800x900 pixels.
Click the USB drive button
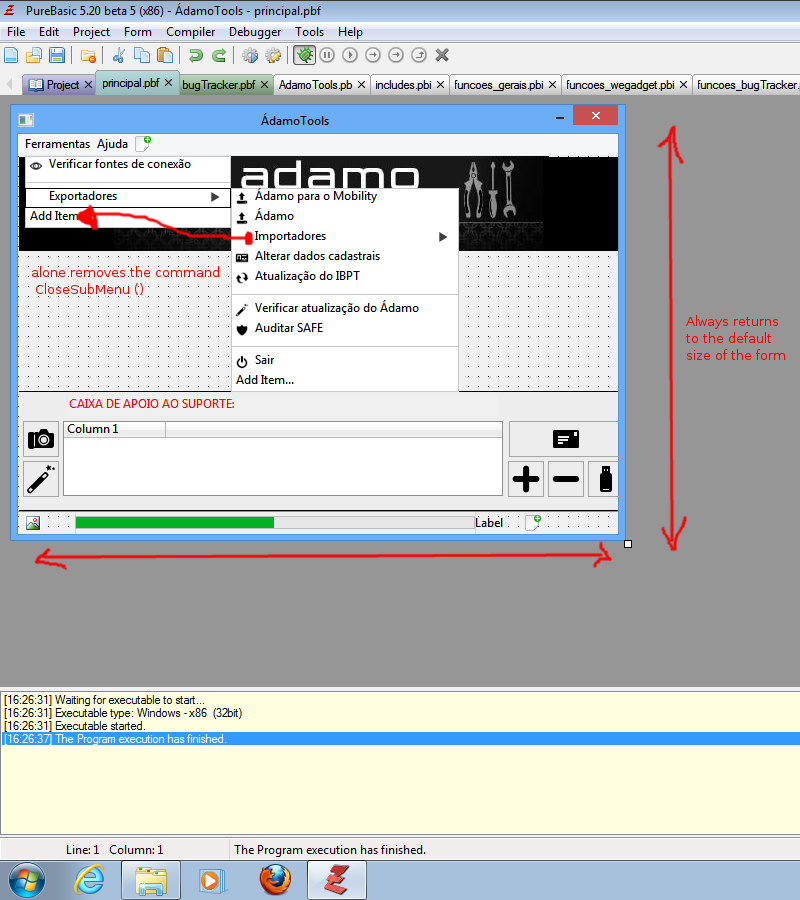605,479
